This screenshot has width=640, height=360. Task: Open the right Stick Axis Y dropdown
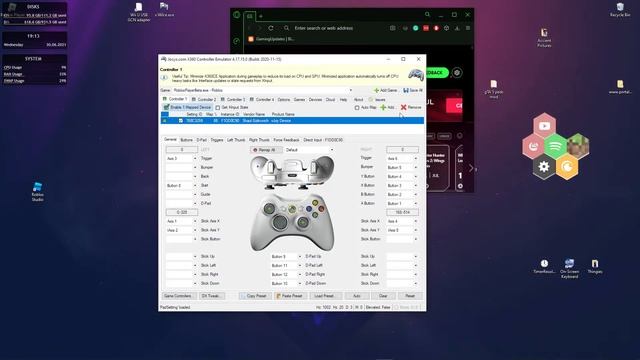tap(416, 230)
